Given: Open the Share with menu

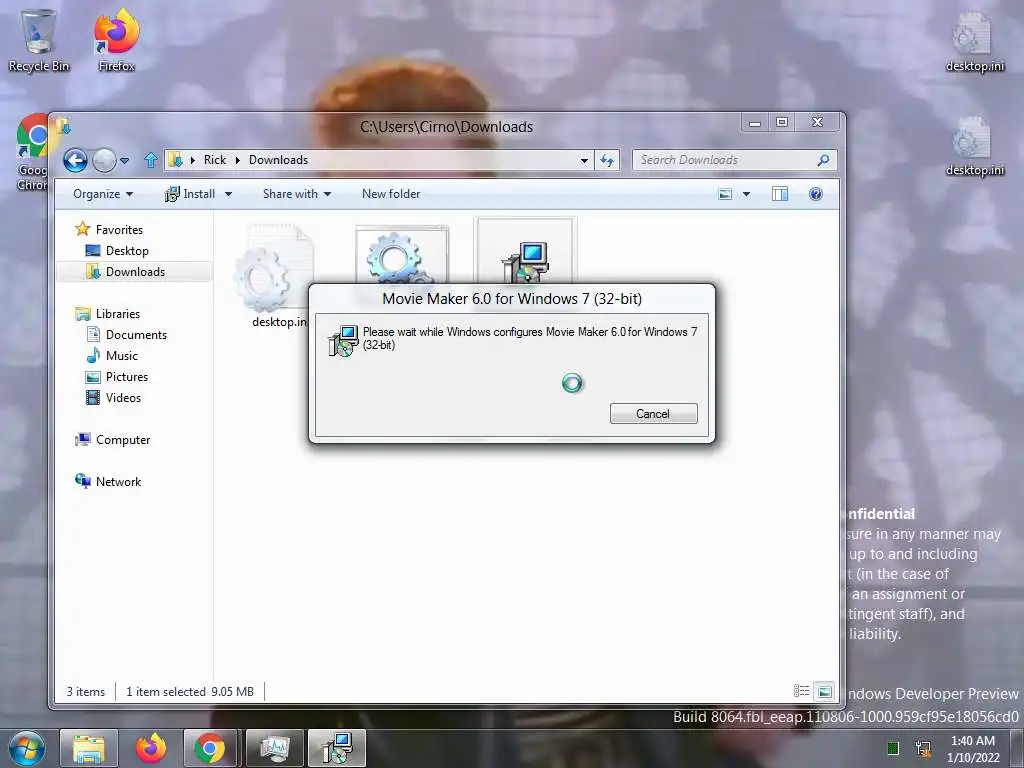Looking at the screenshot, I should [296, 194].
